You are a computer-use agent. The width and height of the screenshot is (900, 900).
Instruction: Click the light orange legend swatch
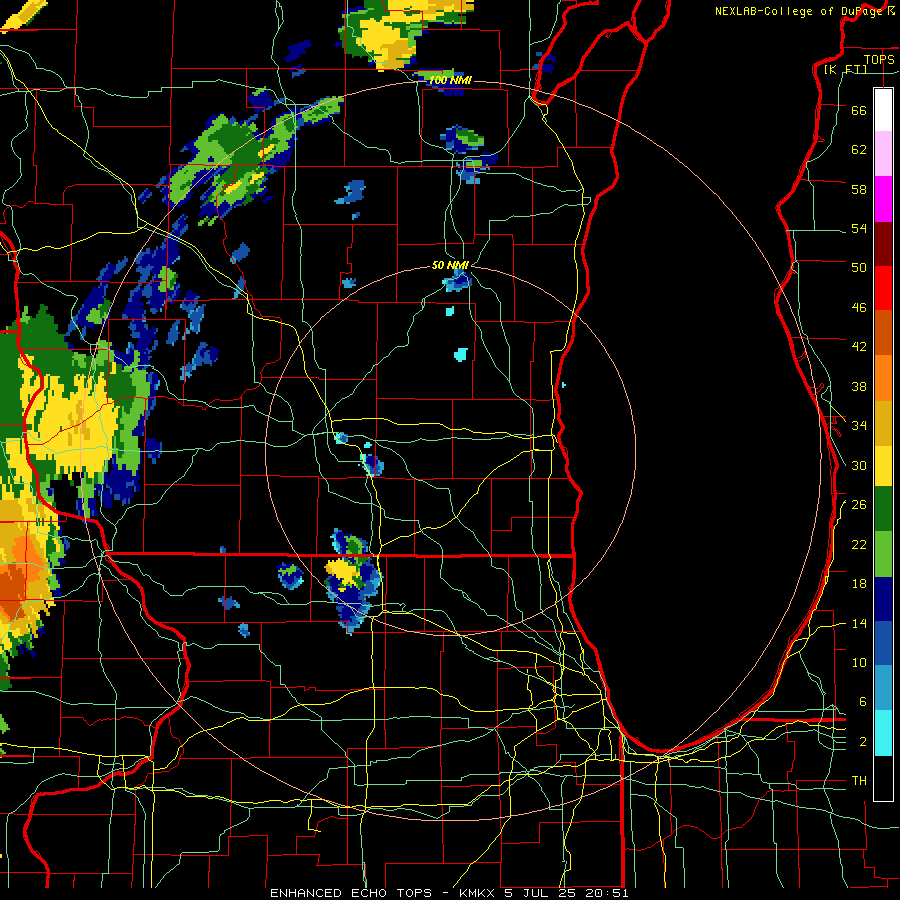[883, 378]
